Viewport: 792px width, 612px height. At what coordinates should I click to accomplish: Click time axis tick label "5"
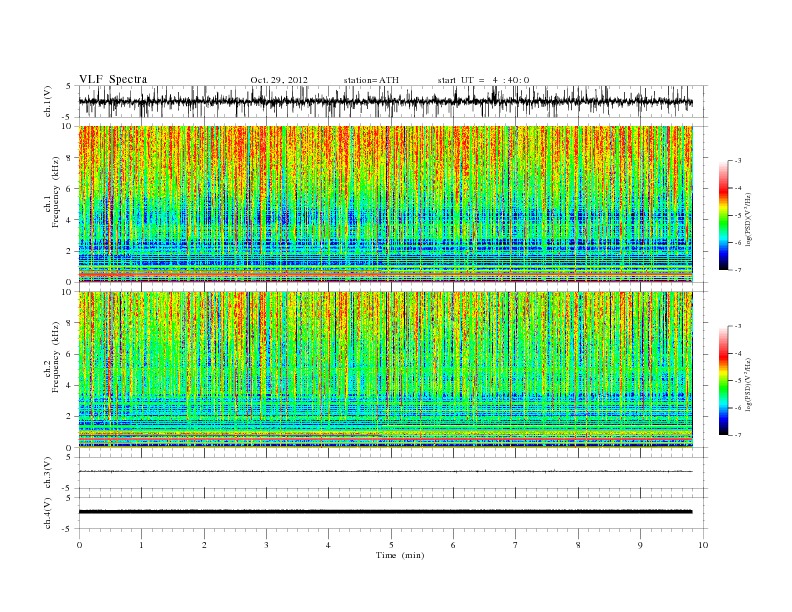[391, 545]
